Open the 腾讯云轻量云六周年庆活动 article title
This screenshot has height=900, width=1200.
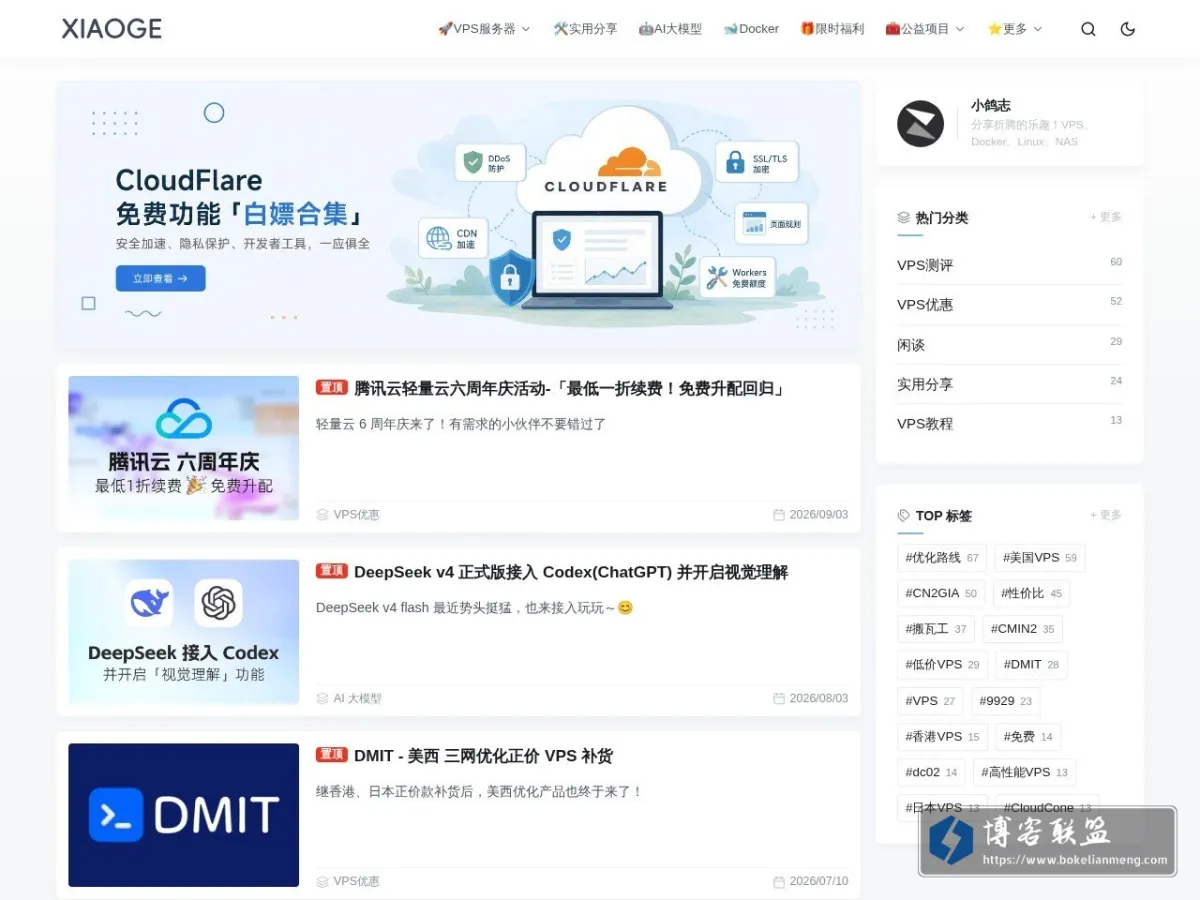(570, 388)
